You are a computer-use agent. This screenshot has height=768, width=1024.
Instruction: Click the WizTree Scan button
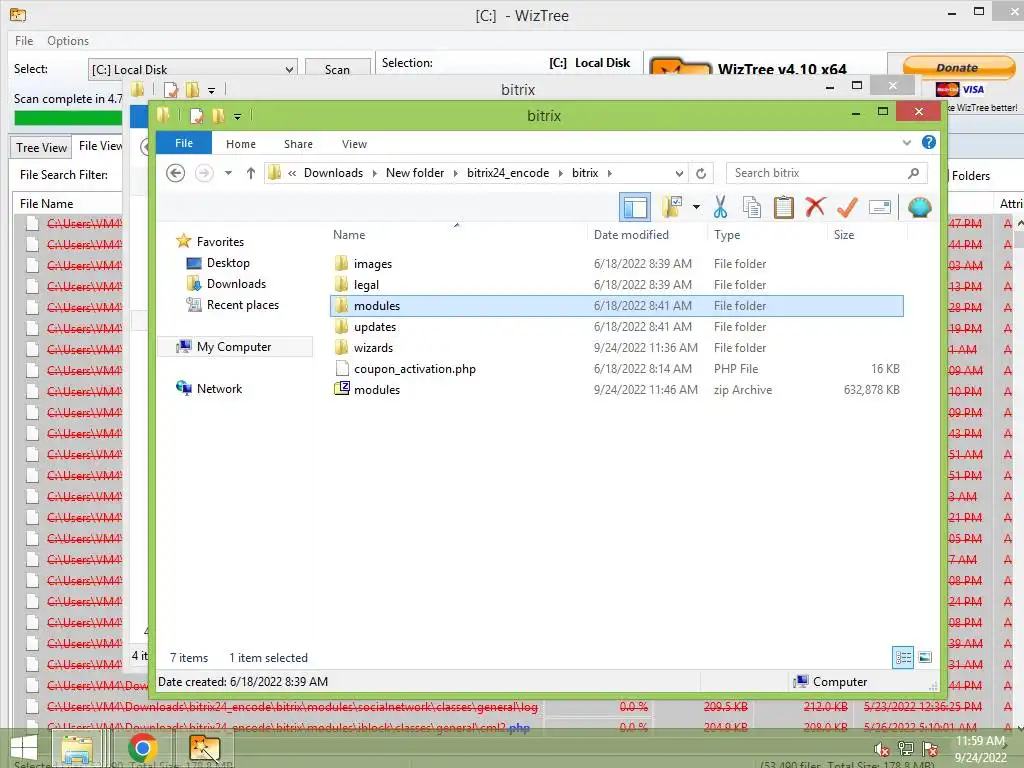338,69
